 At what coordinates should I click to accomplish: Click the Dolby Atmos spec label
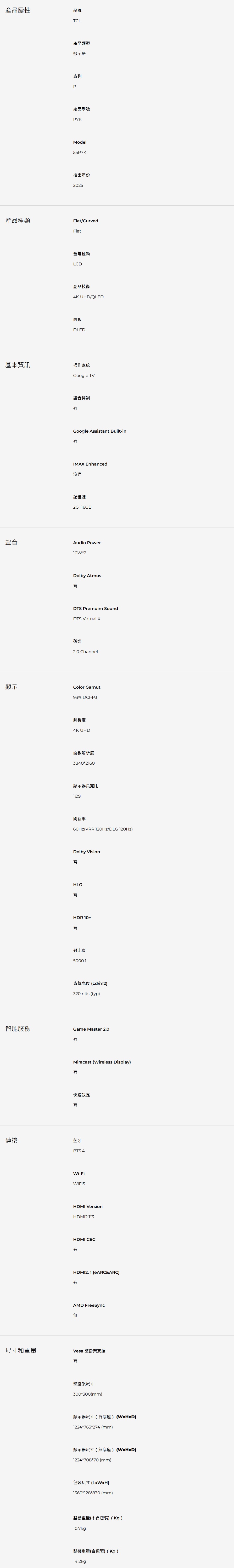[x=87, y=575]
